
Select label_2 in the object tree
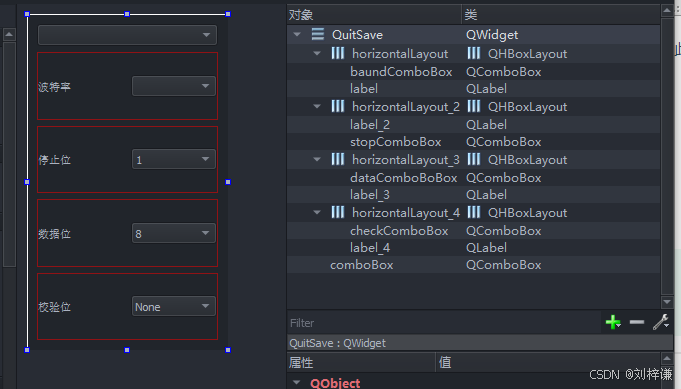[370, 125]
